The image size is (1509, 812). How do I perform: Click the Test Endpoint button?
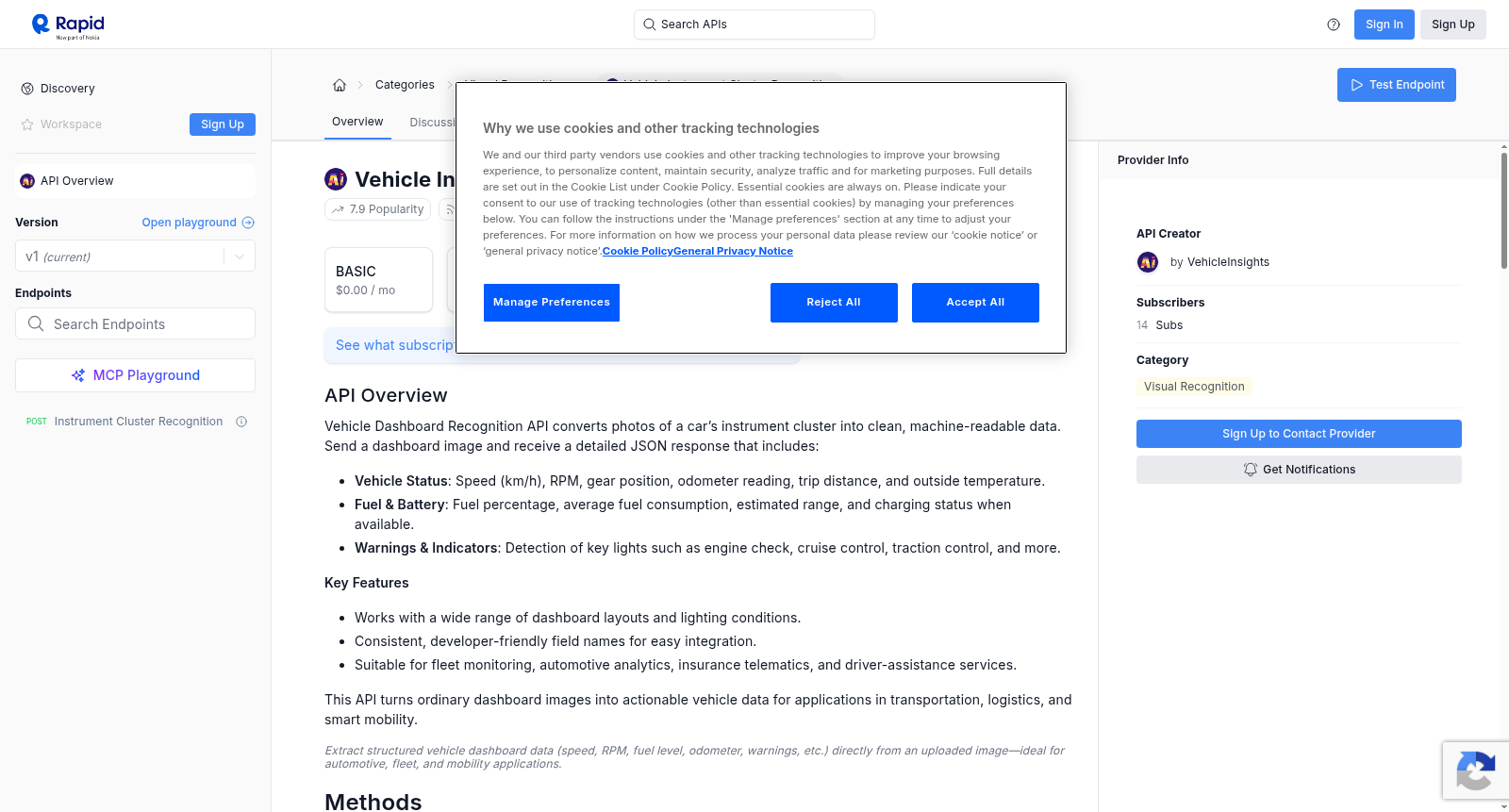click(1397, 85)
